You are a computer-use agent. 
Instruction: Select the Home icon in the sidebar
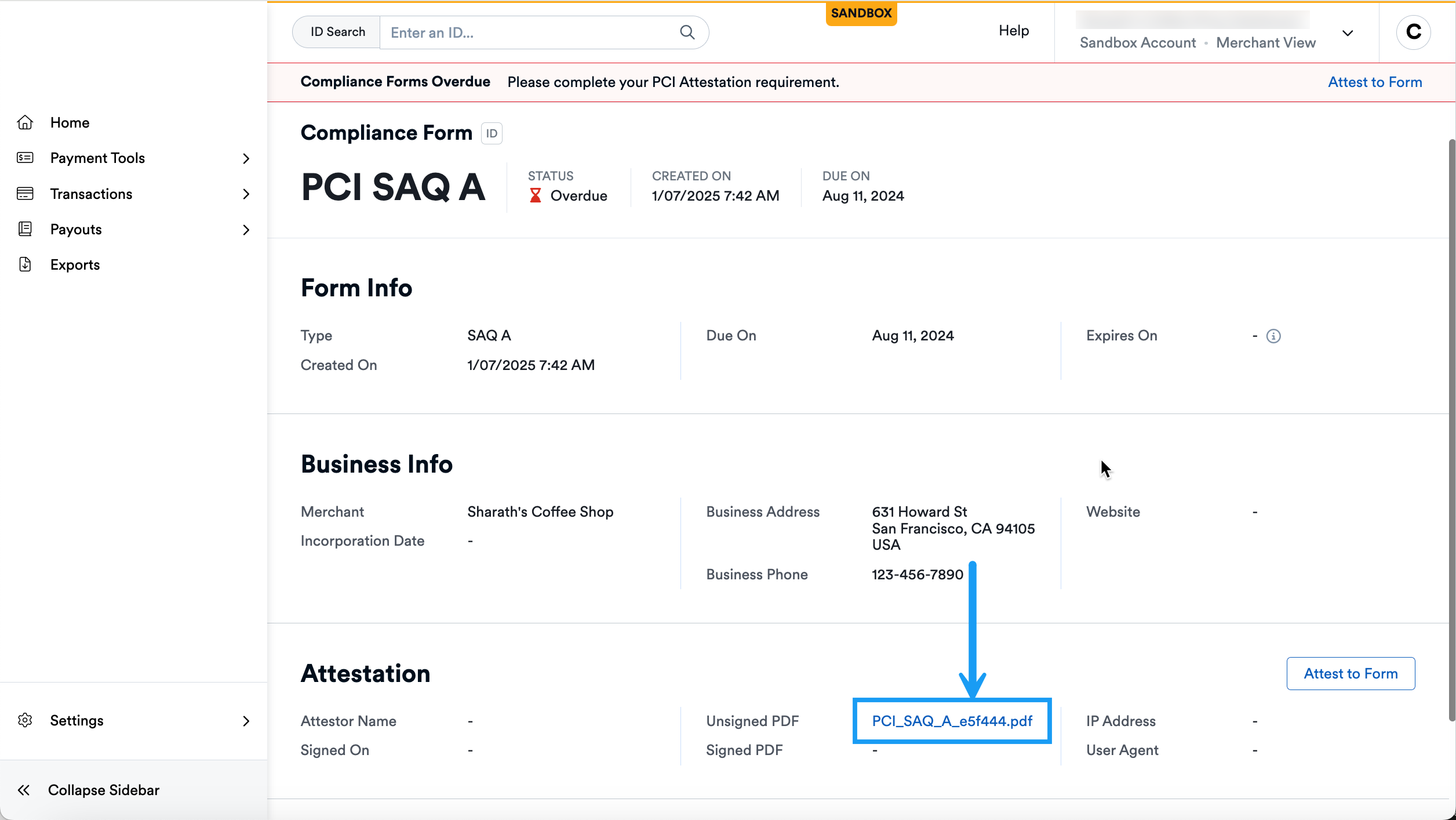pyautogui.click(x=26, y=122)
